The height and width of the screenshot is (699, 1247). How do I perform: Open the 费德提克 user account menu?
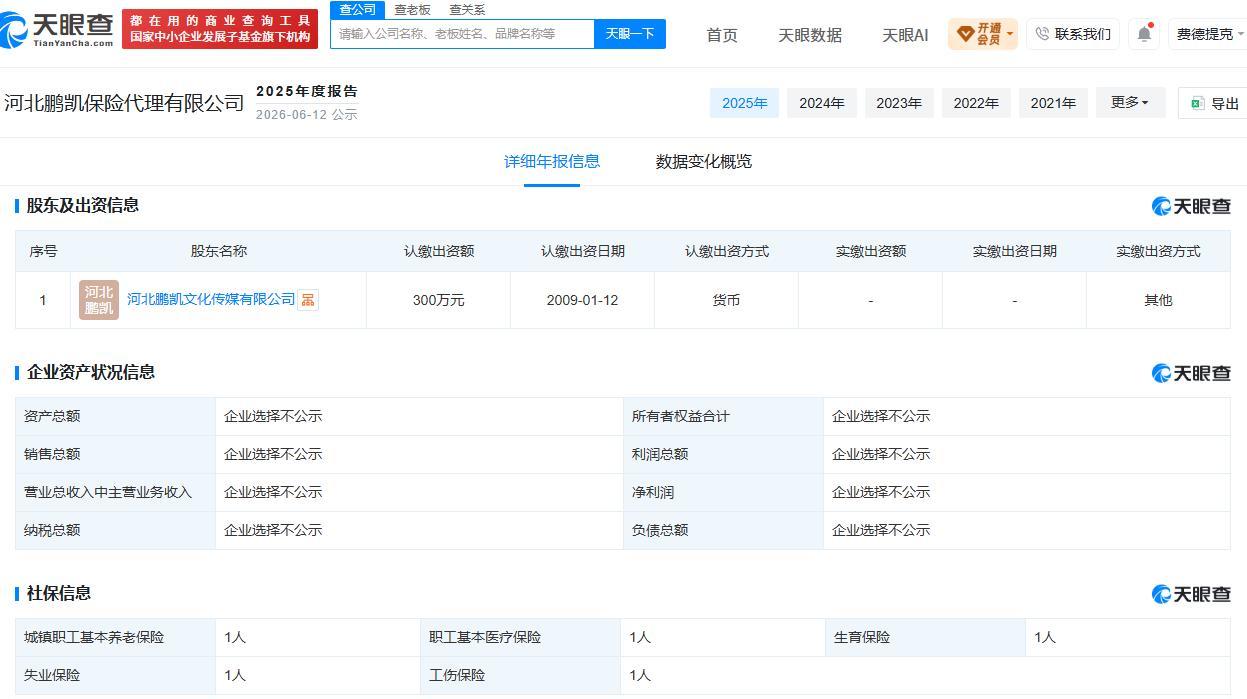[1209, 34]
